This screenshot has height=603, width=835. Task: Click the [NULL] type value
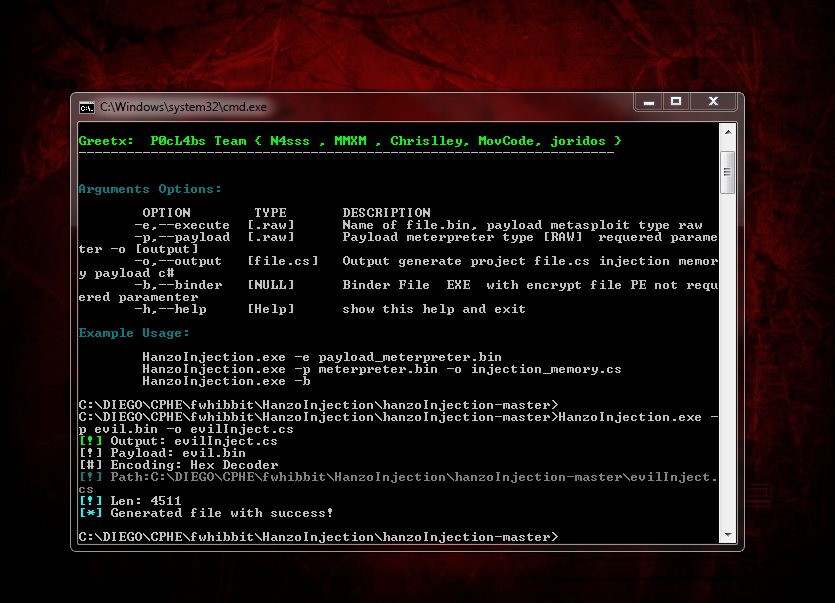click(x=271, y=285)
